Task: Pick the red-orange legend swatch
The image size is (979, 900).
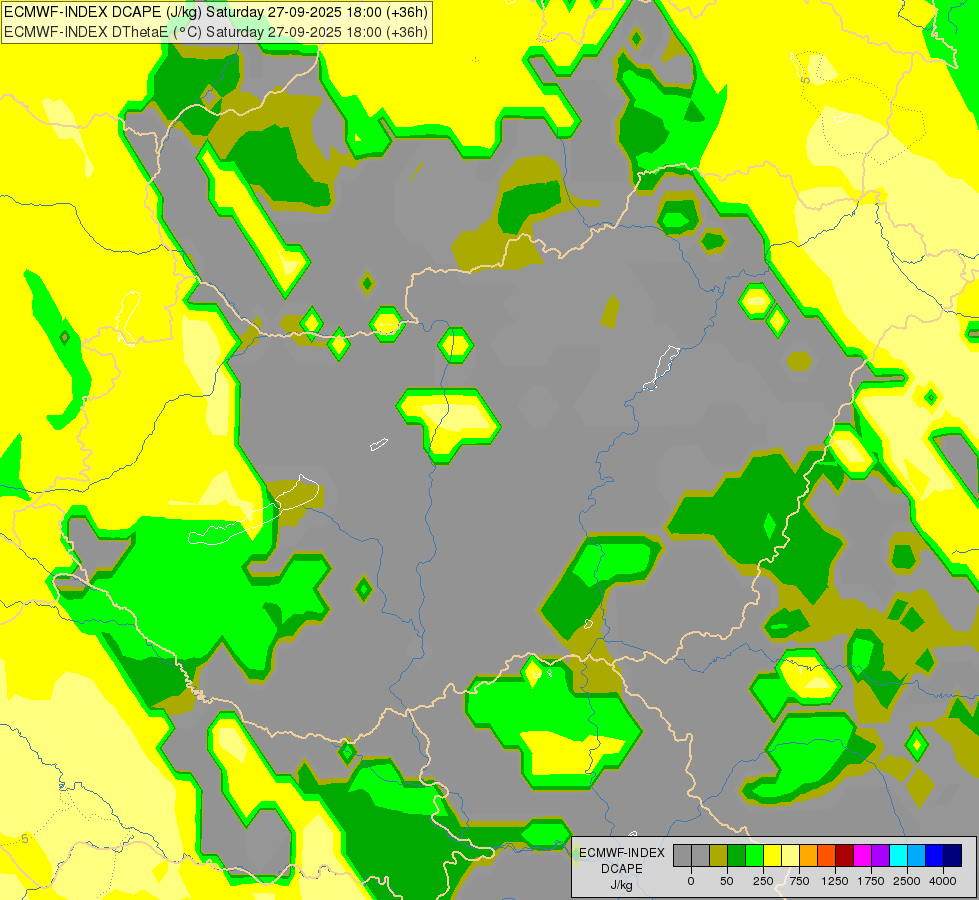Action: click(827, 856)
